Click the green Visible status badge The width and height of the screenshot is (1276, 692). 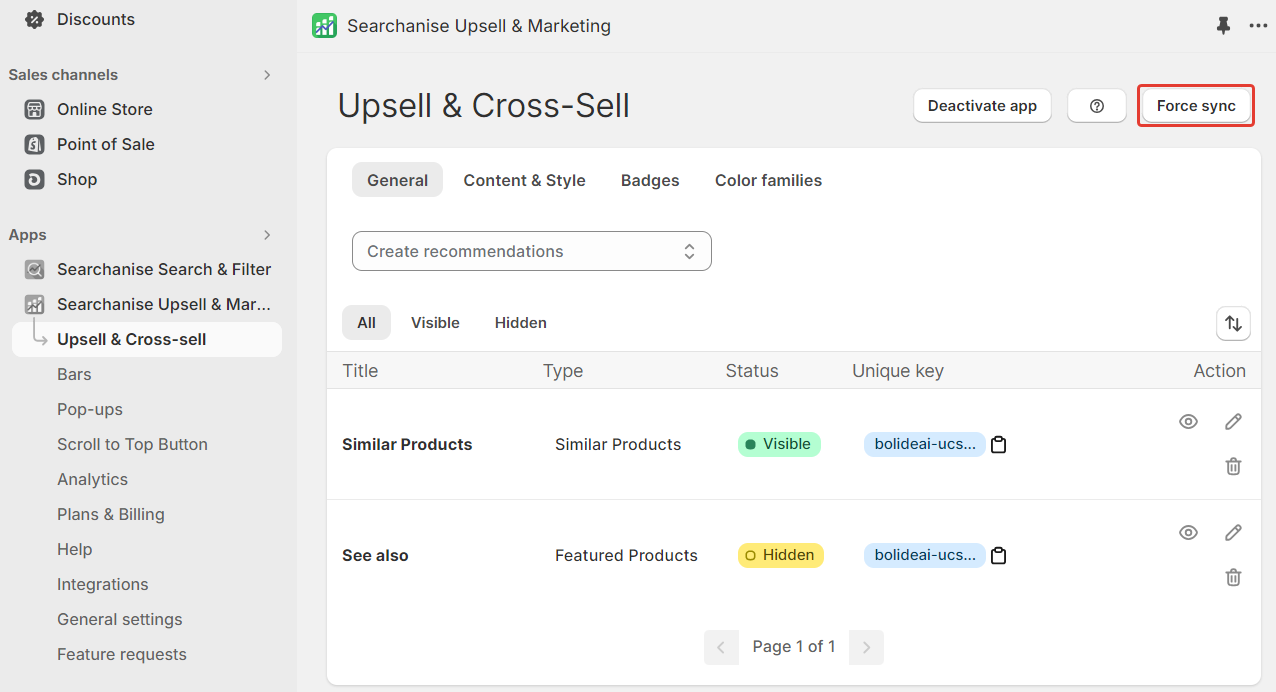coord(779,444)
